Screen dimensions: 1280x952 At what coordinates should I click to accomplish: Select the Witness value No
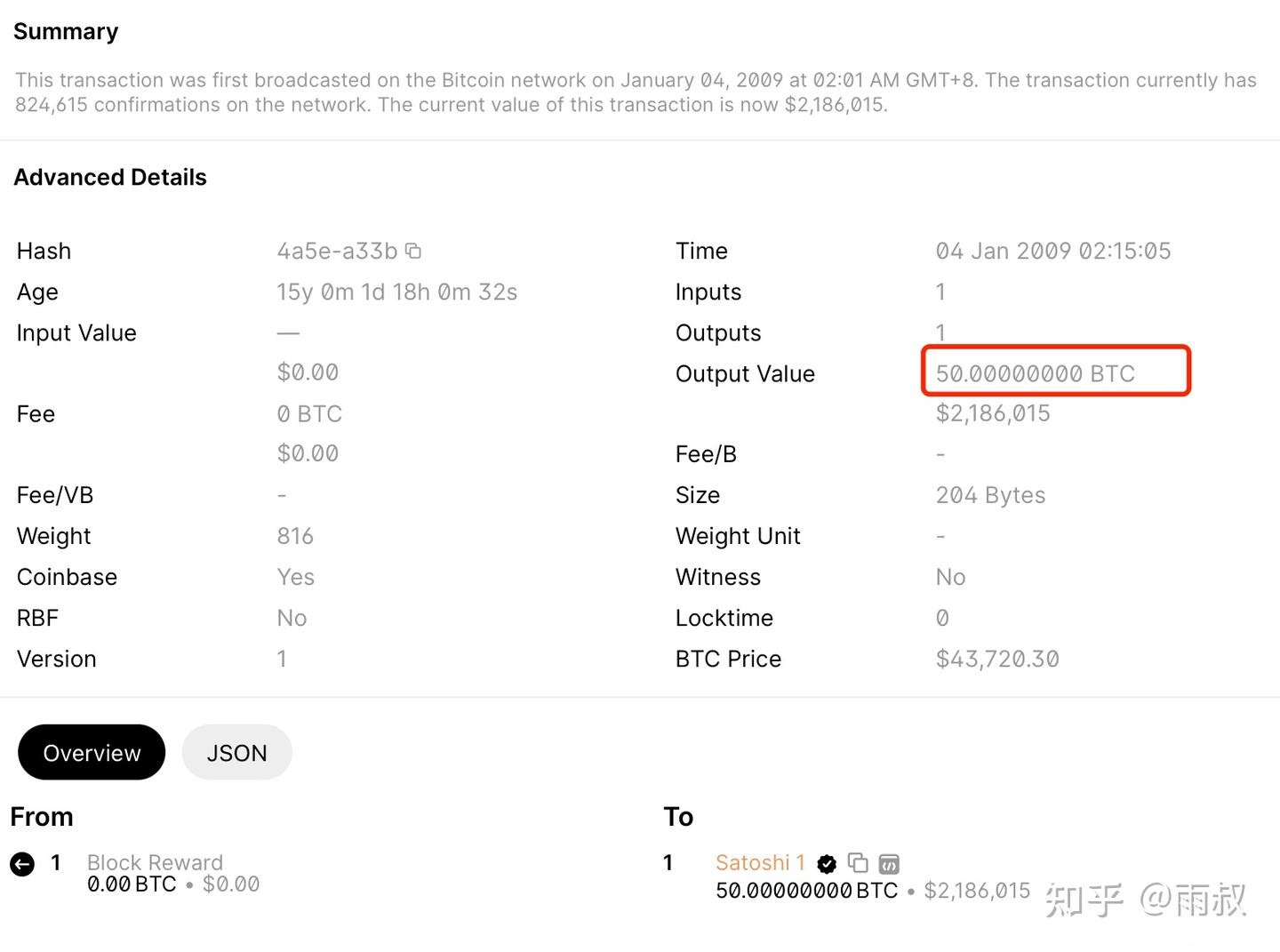point(950,577)
